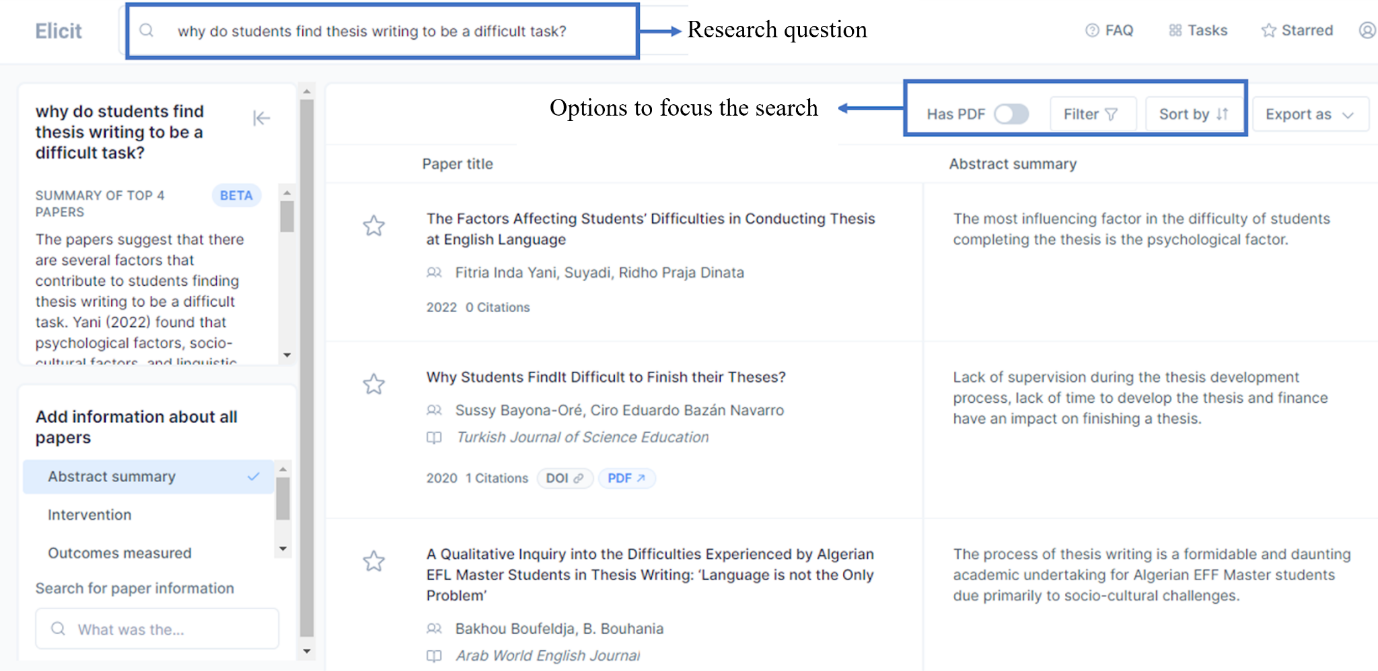Star the 'Factors Affecting Students' Difficulties' paper

(x=373, y=226)
